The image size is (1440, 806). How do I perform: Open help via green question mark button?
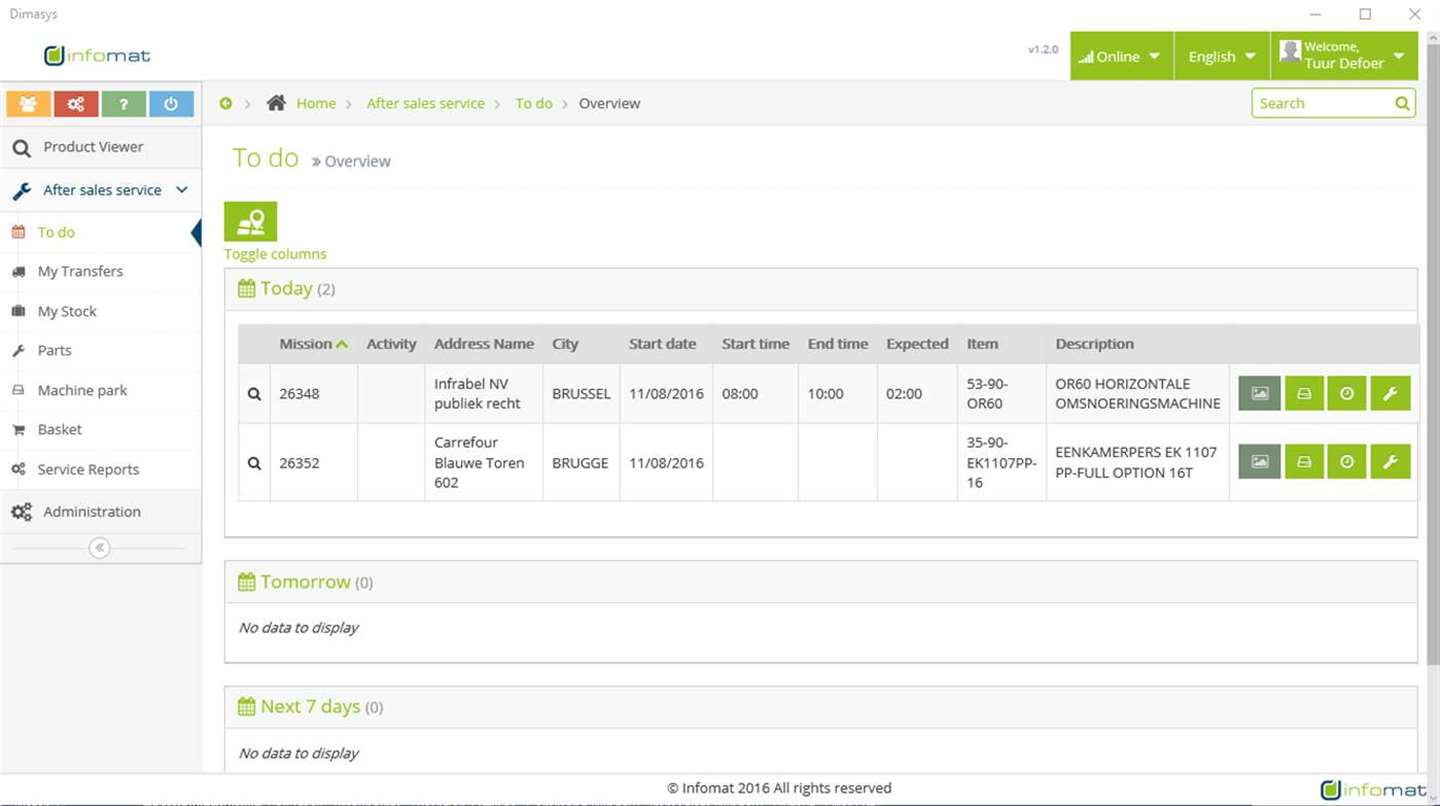(x=124, y=103)
